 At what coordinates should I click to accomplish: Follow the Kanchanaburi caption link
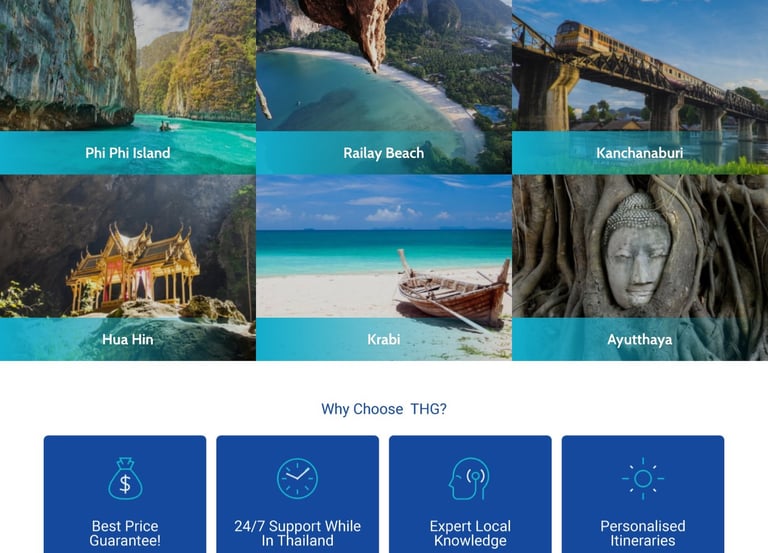click(x=640, y=153)
